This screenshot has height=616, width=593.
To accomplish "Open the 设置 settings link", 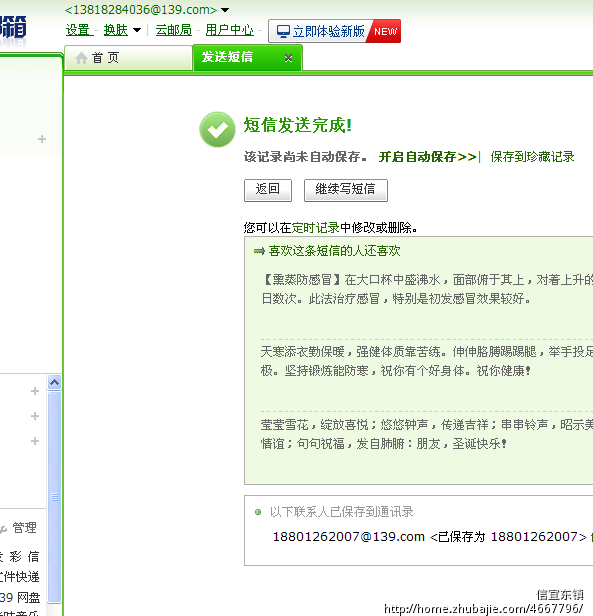I will (78, 30).
